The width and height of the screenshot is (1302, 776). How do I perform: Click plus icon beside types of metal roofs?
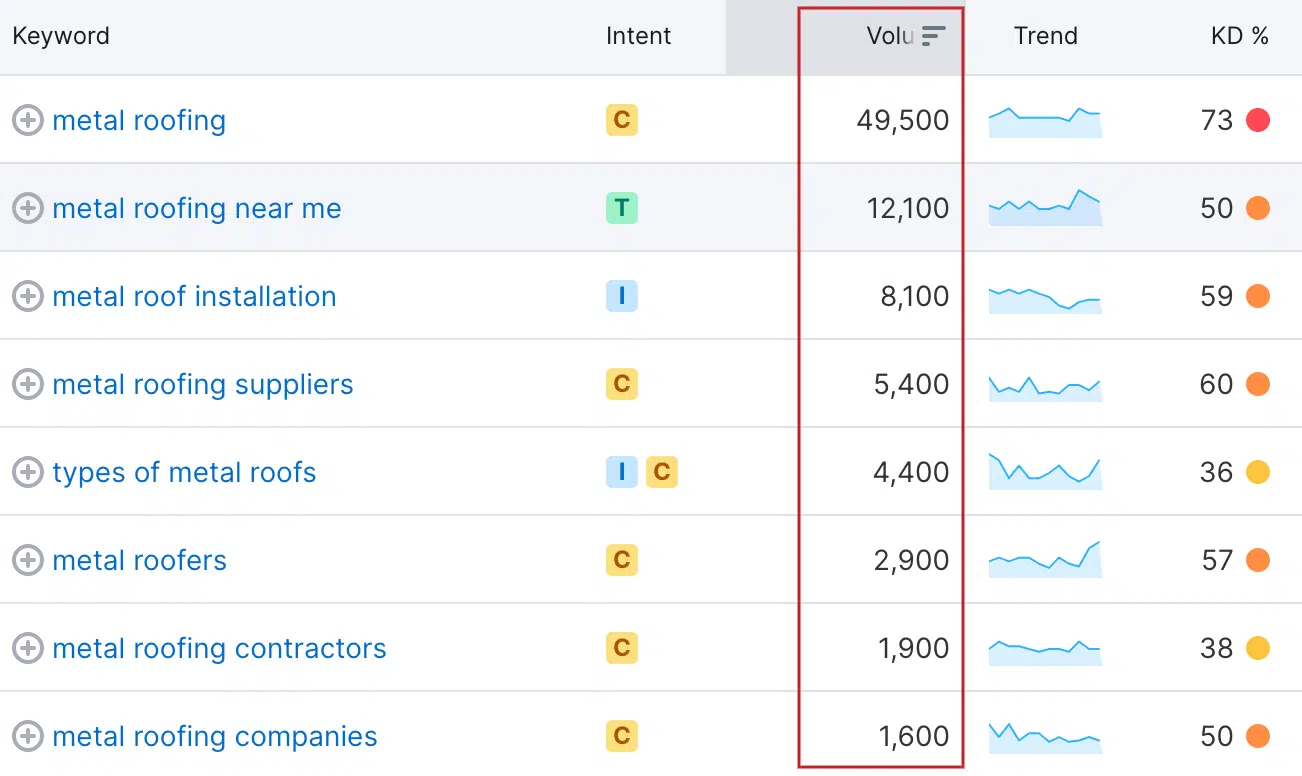(27, 473)
